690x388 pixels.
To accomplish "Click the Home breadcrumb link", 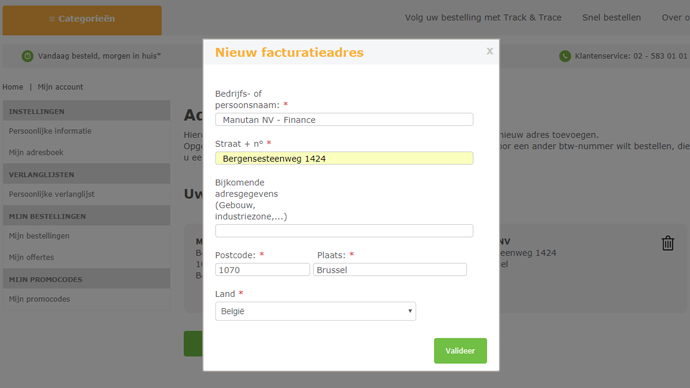I will [x=13, y=87].
